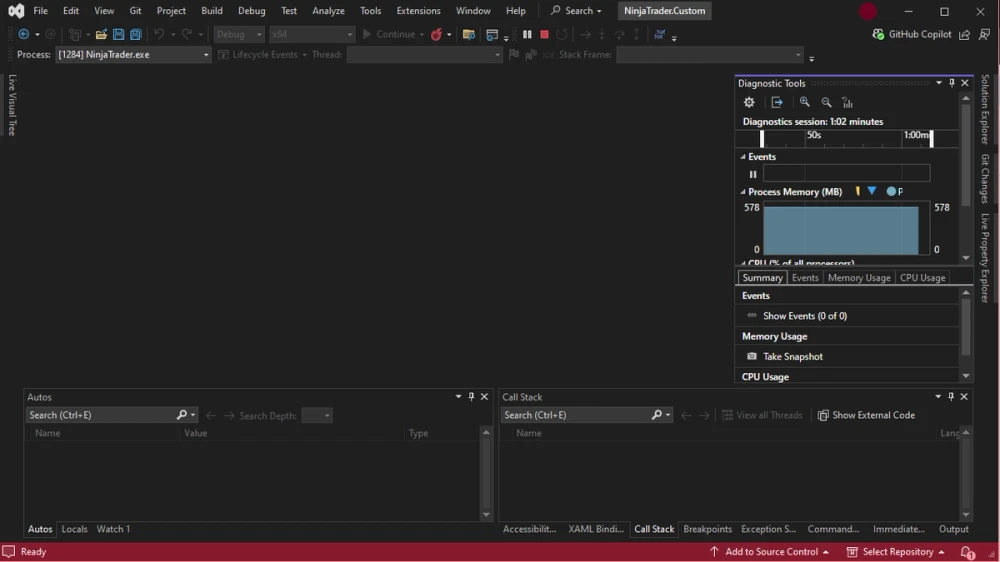Toggle Show External Code in Call Stack
This screenshot has width=1000, height=562.
(866, 415)
